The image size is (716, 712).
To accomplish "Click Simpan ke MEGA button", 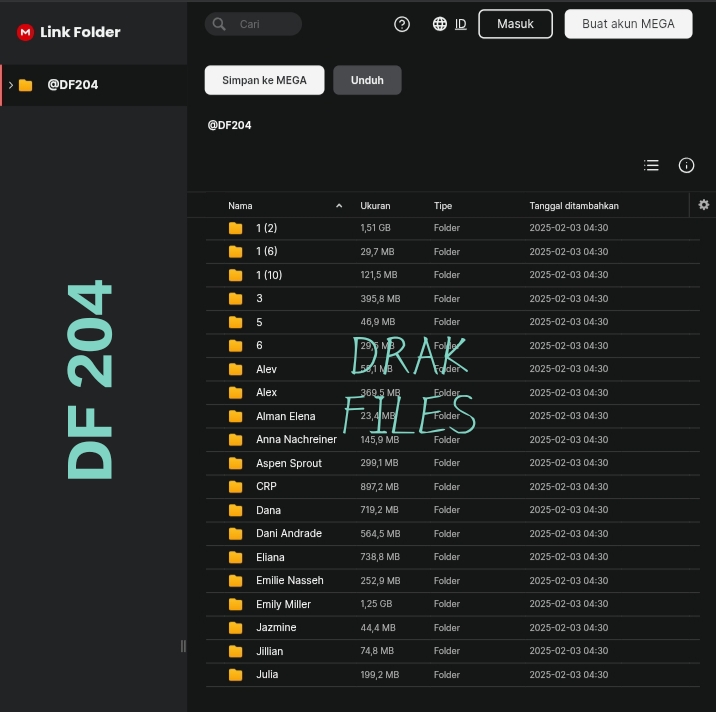I will (x=264, y=80).
